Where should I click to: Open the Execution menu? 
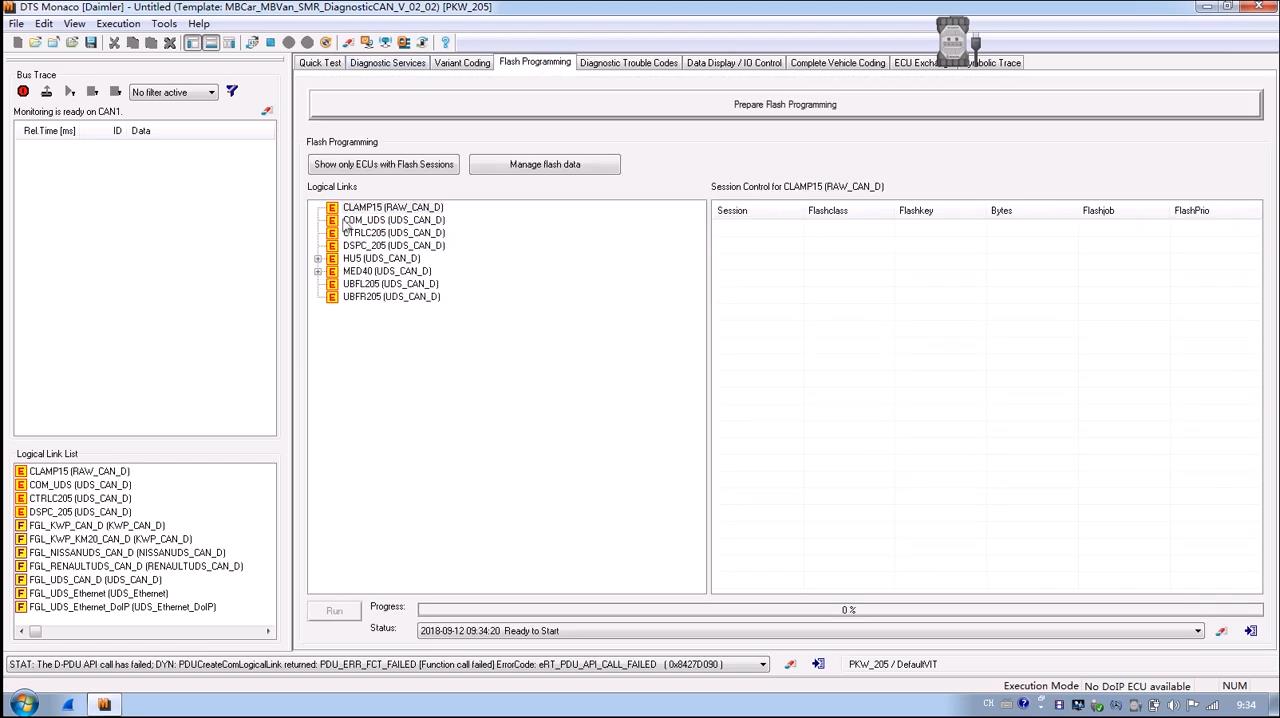tap(118, 24)
